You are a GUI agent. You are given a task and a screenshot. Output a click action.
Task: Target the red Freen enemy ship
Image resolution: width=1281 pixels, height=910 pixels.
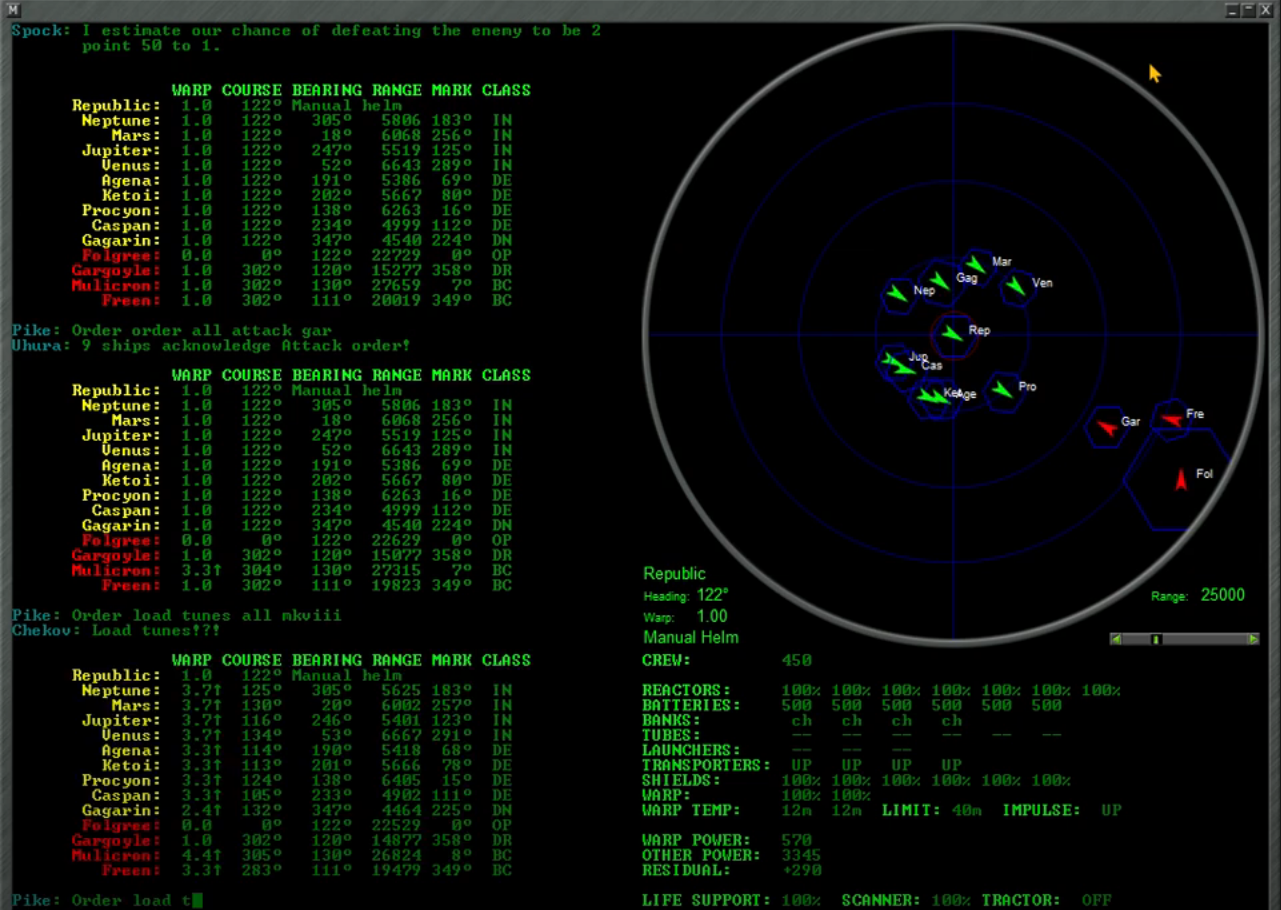pyautogui.click(x=1171, y=419)
